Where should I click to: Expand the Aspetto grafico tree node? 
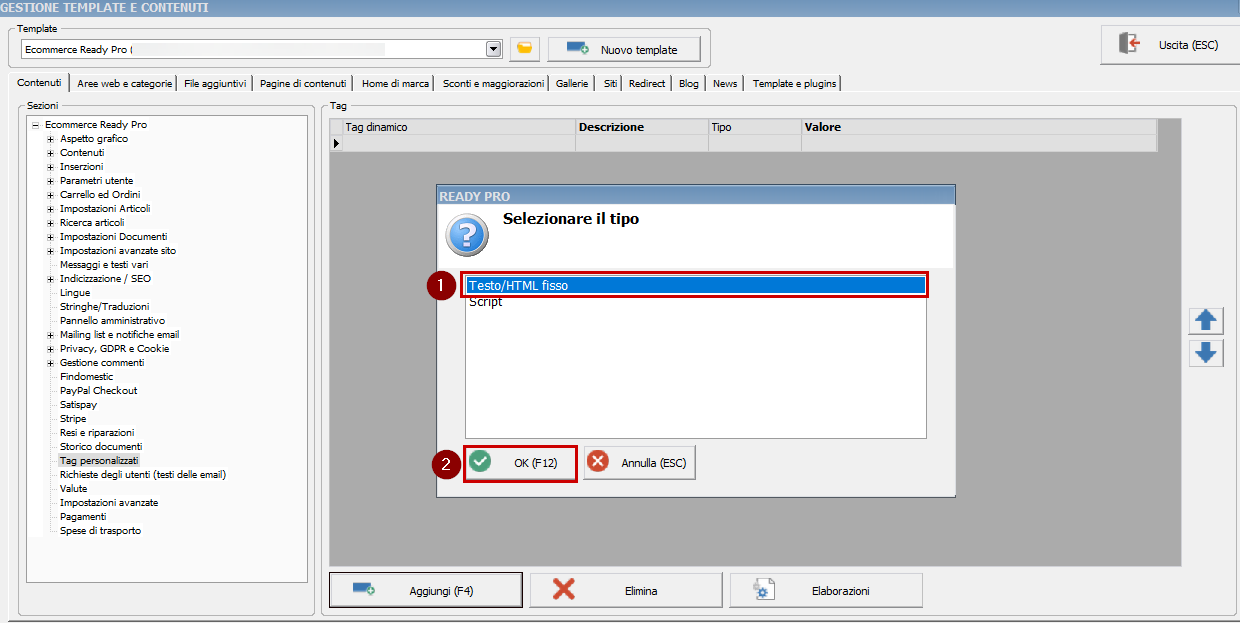point(50,139)
